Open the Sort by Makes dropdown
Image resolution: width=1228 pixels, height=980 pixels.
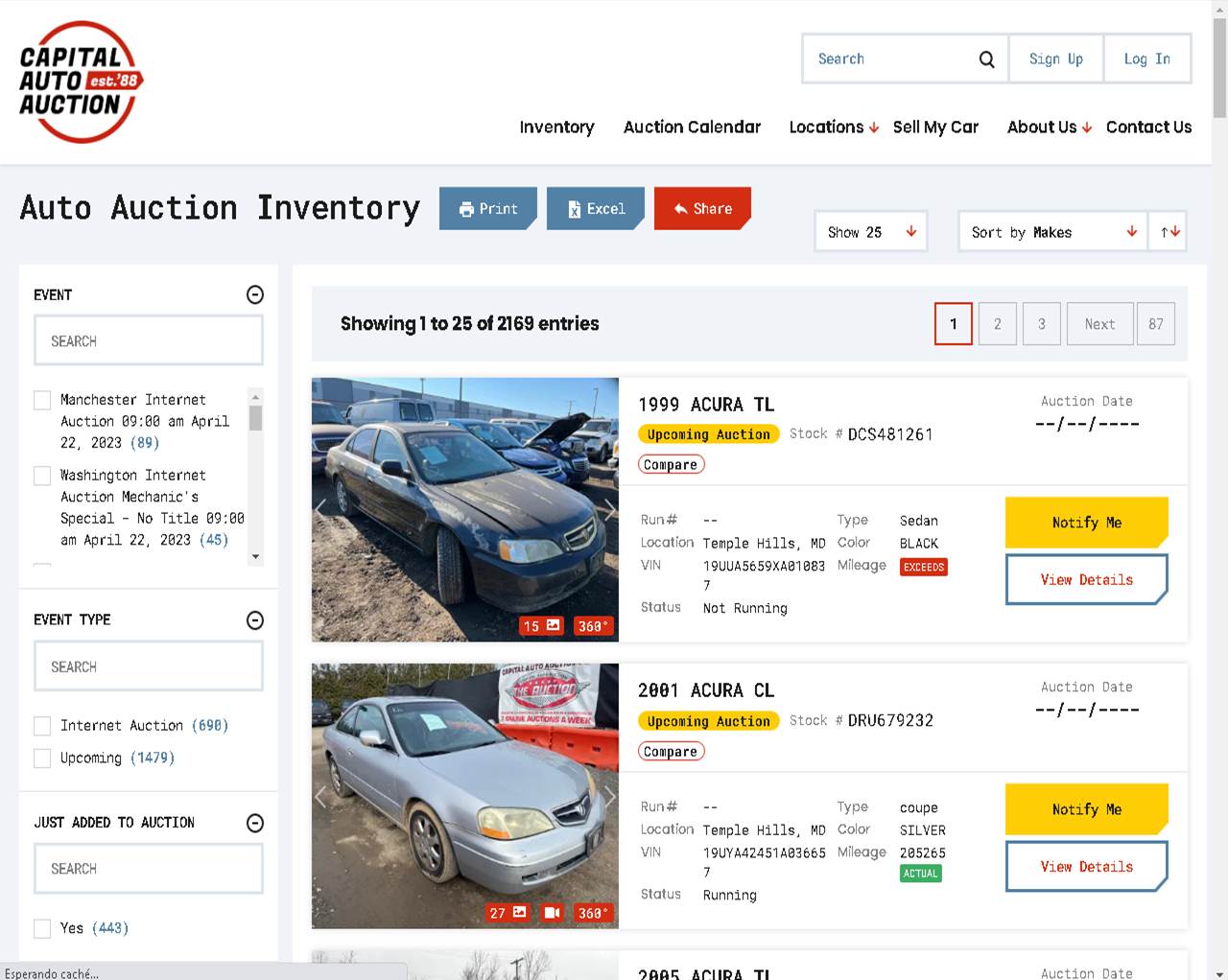click(x=1052, y=232)
